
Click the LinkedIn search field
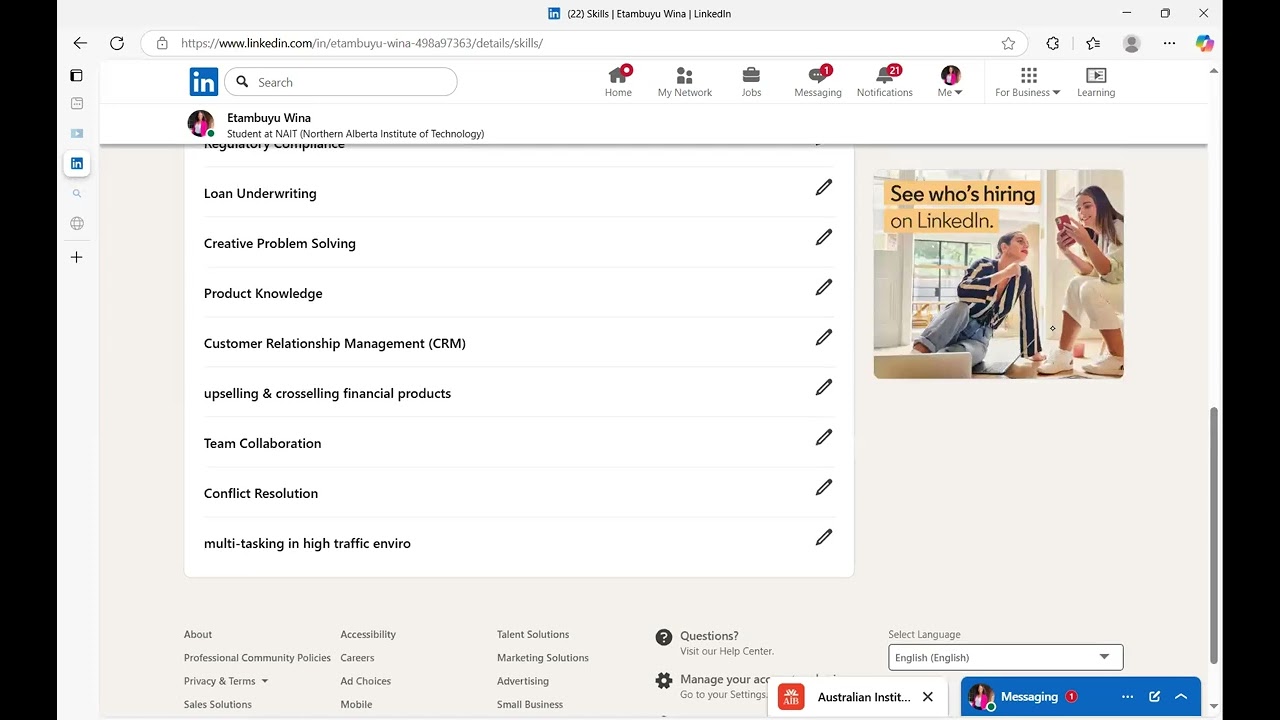[341, 82]
